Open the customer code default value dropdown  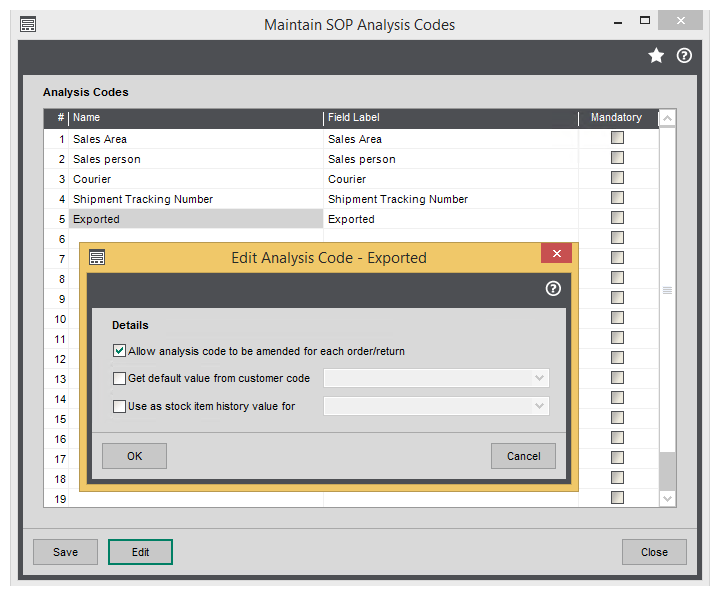[x=540, y=379]
